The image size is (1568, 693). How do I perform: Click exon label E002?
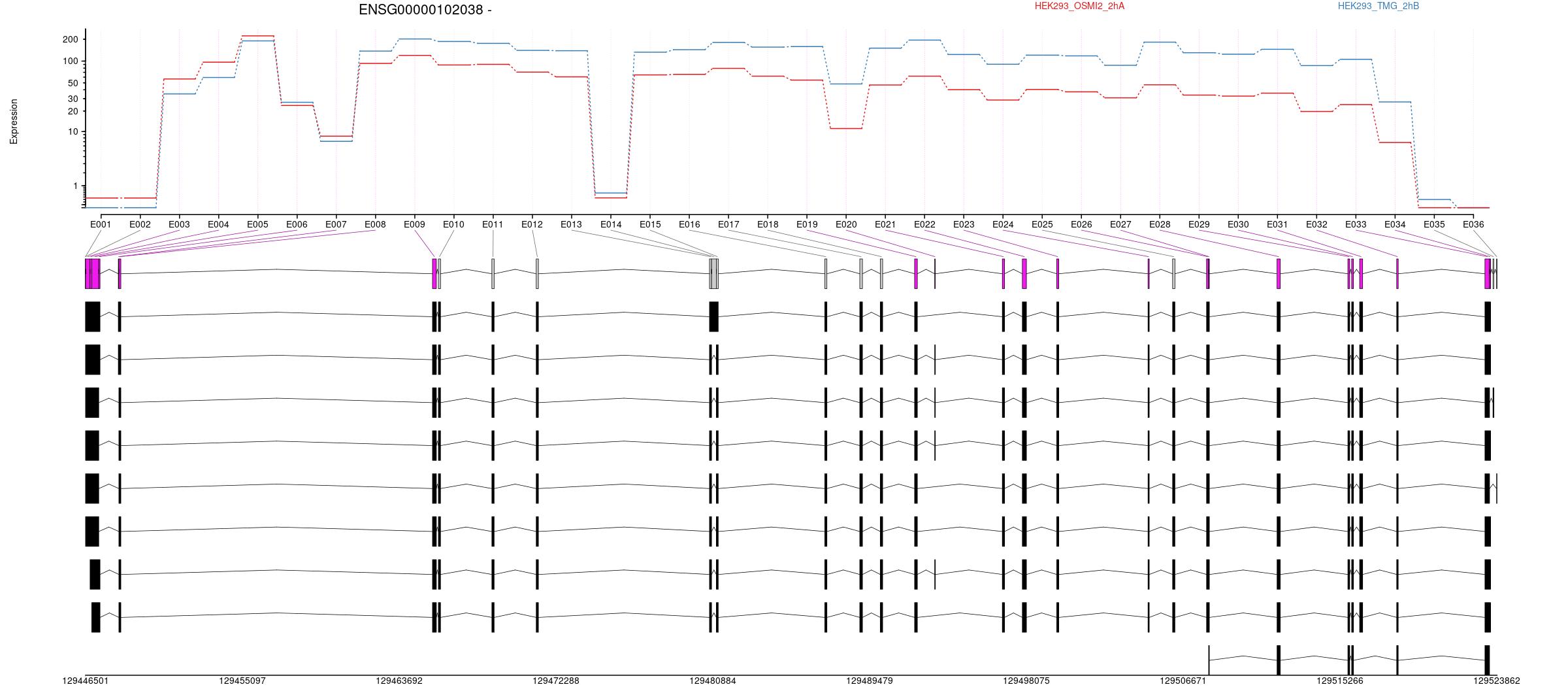point(140,224)
